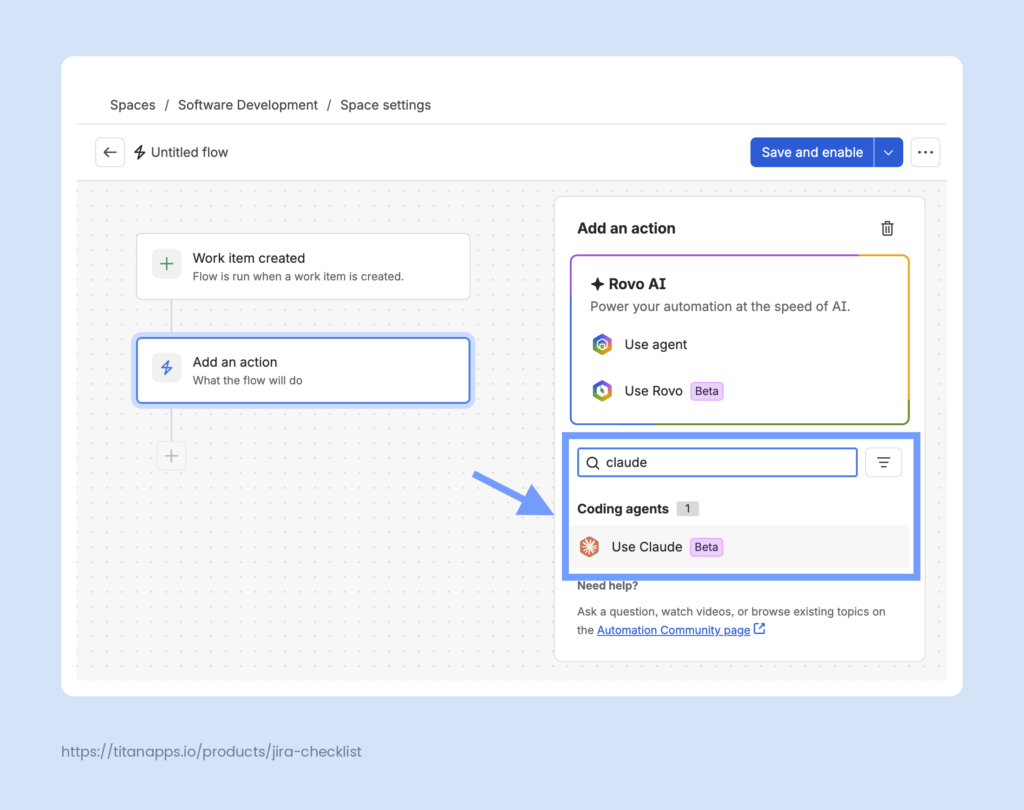Click the search field containing claude
The image size is (1024, 810).
(717, 462)
